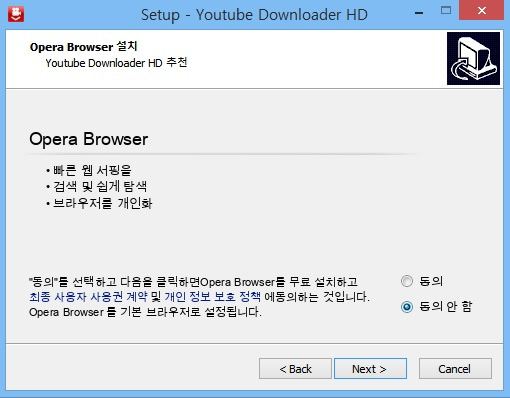Cancel the setup wizard

point(455,369)
